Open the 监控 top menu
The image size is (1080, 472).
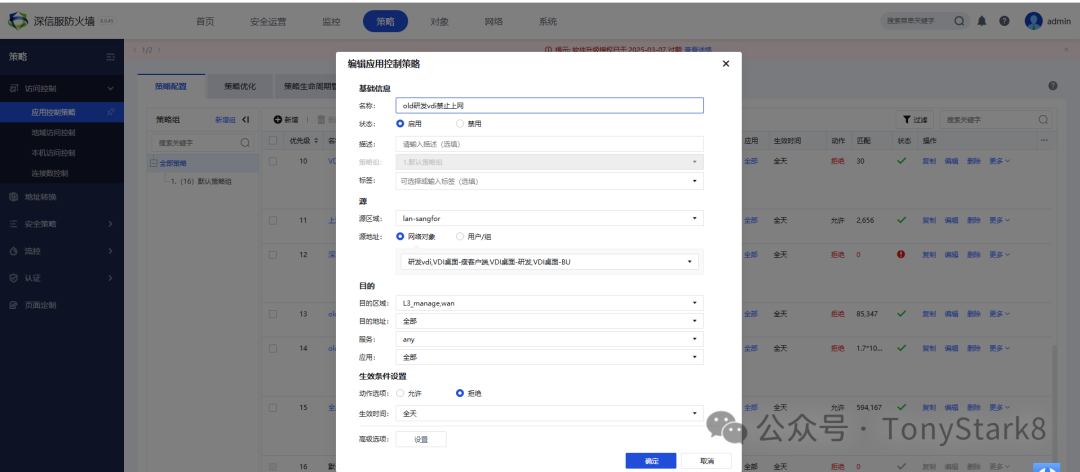click(331, 21)
